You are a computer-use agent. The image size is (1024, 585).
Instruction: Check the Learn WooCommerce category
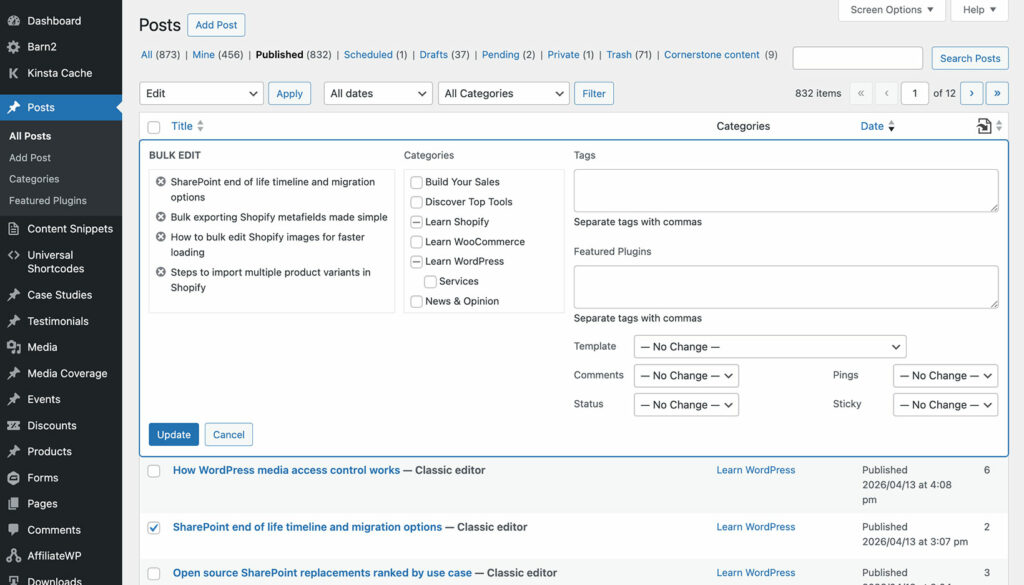[416, 242]
